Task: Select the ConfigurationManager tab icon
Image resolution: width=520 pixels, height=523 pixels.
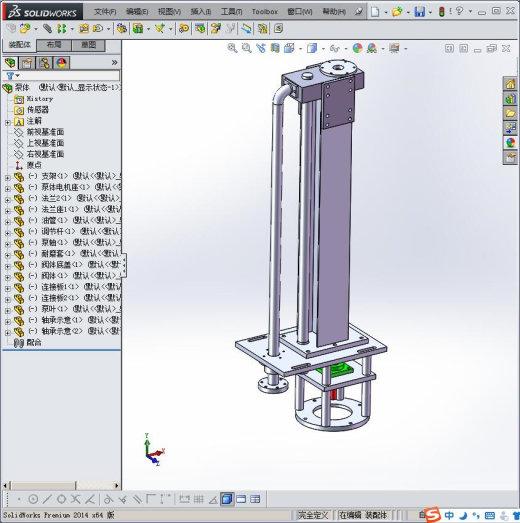Action: [44, 63]
